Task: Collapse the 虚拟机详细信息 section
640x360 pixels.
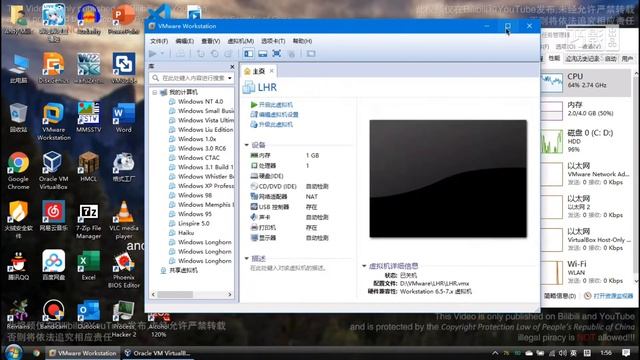Action: click(364, 266)
